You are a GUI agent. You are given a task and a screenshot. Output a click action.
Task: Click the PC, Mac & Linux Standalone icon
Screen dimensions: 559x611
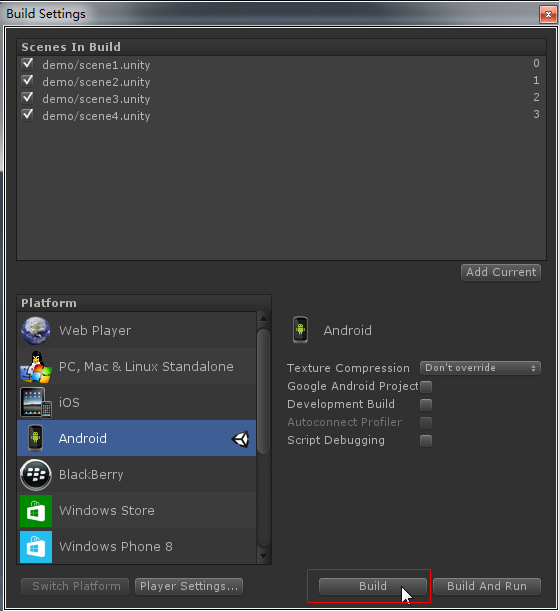(35, 367)
